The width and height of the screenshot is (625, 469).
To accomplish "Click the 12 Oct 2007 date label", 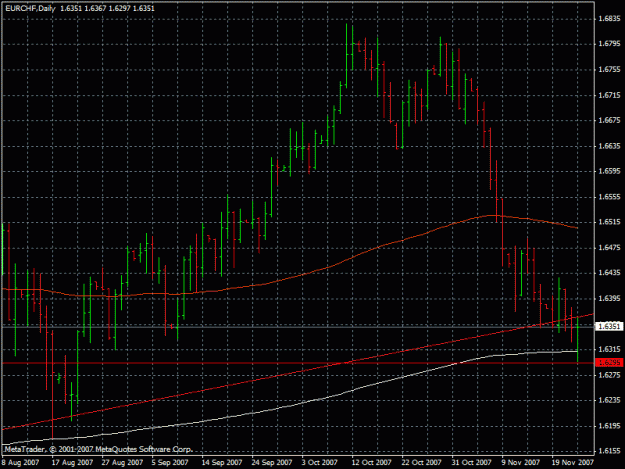I will [371, 462].
